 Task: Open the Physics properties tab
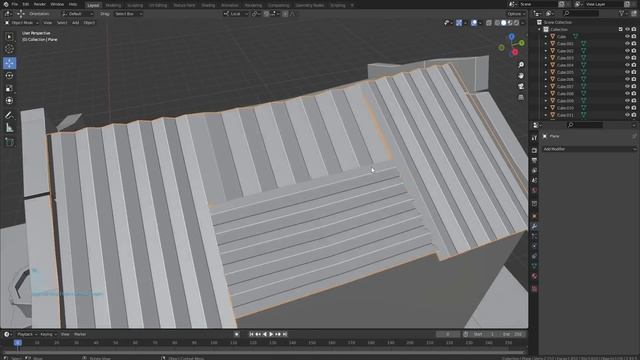(x=534, y=246)
